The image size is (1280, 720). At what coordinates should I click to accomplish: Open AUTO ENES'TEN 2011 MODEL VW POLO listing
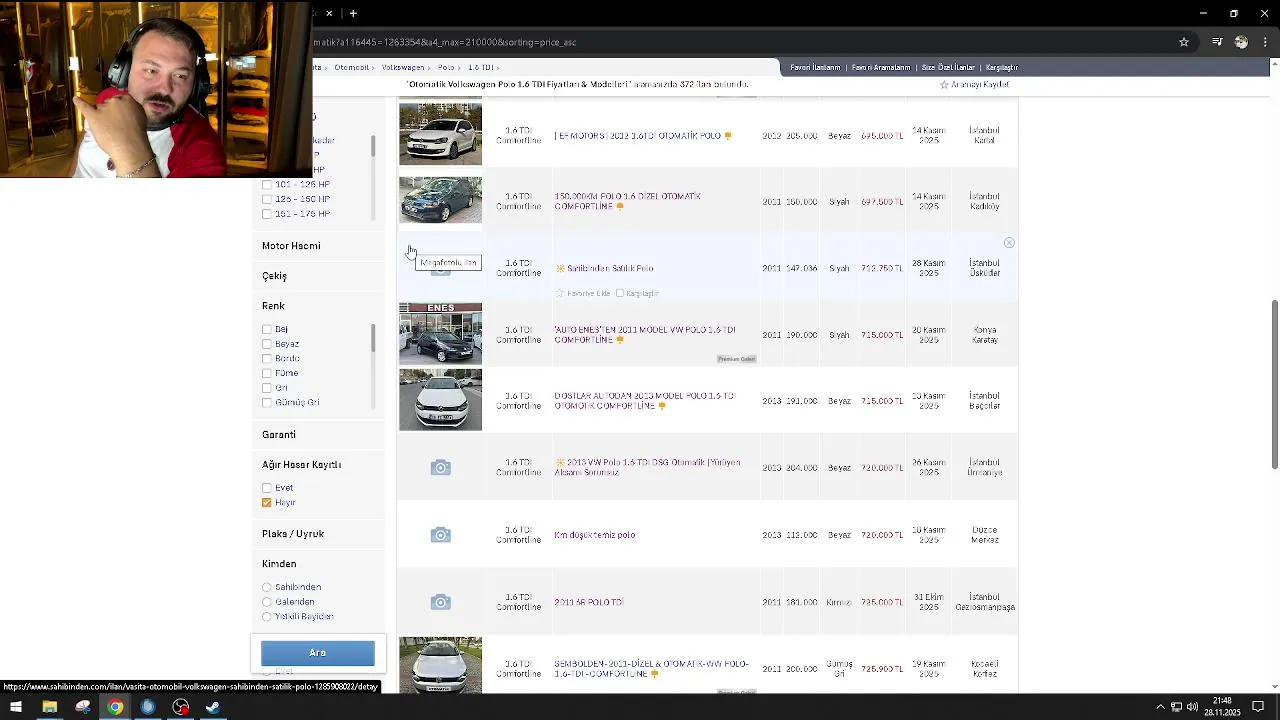[x=645, y=334]
